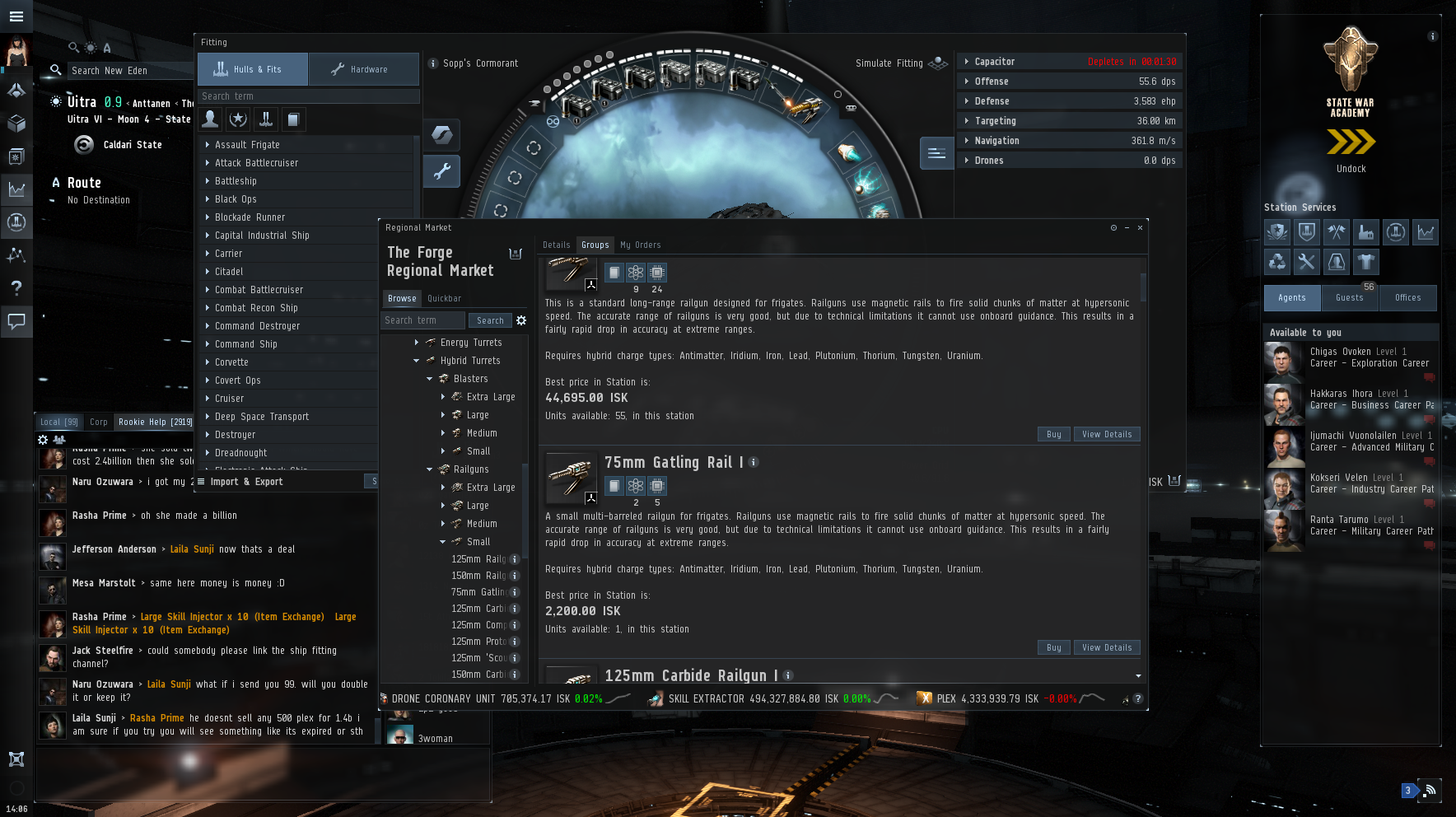Expand the Energy Turrets market group

(x=417, y=343)
